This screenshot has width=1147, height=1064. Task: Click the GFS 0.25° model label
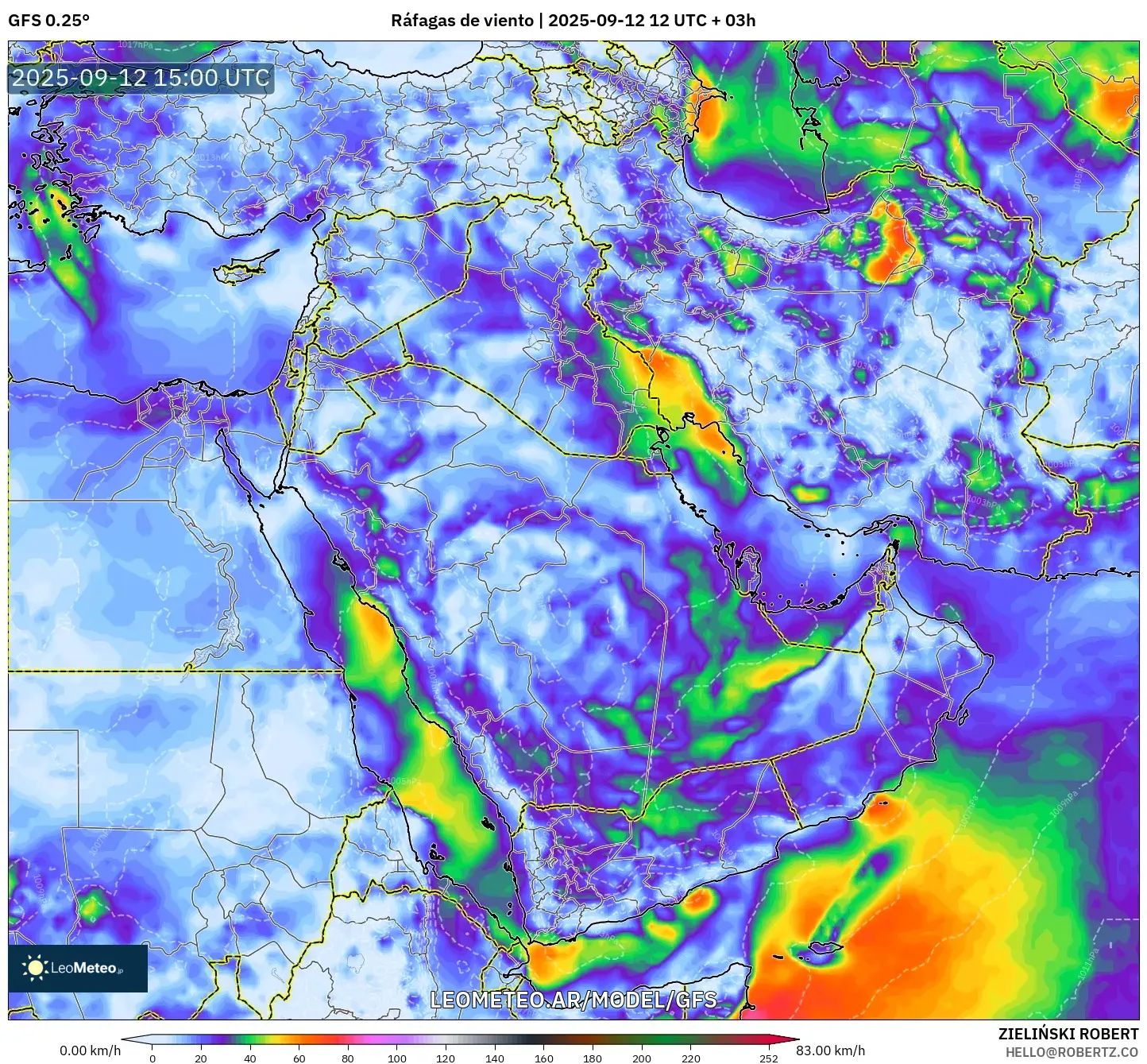pos(49,21)
